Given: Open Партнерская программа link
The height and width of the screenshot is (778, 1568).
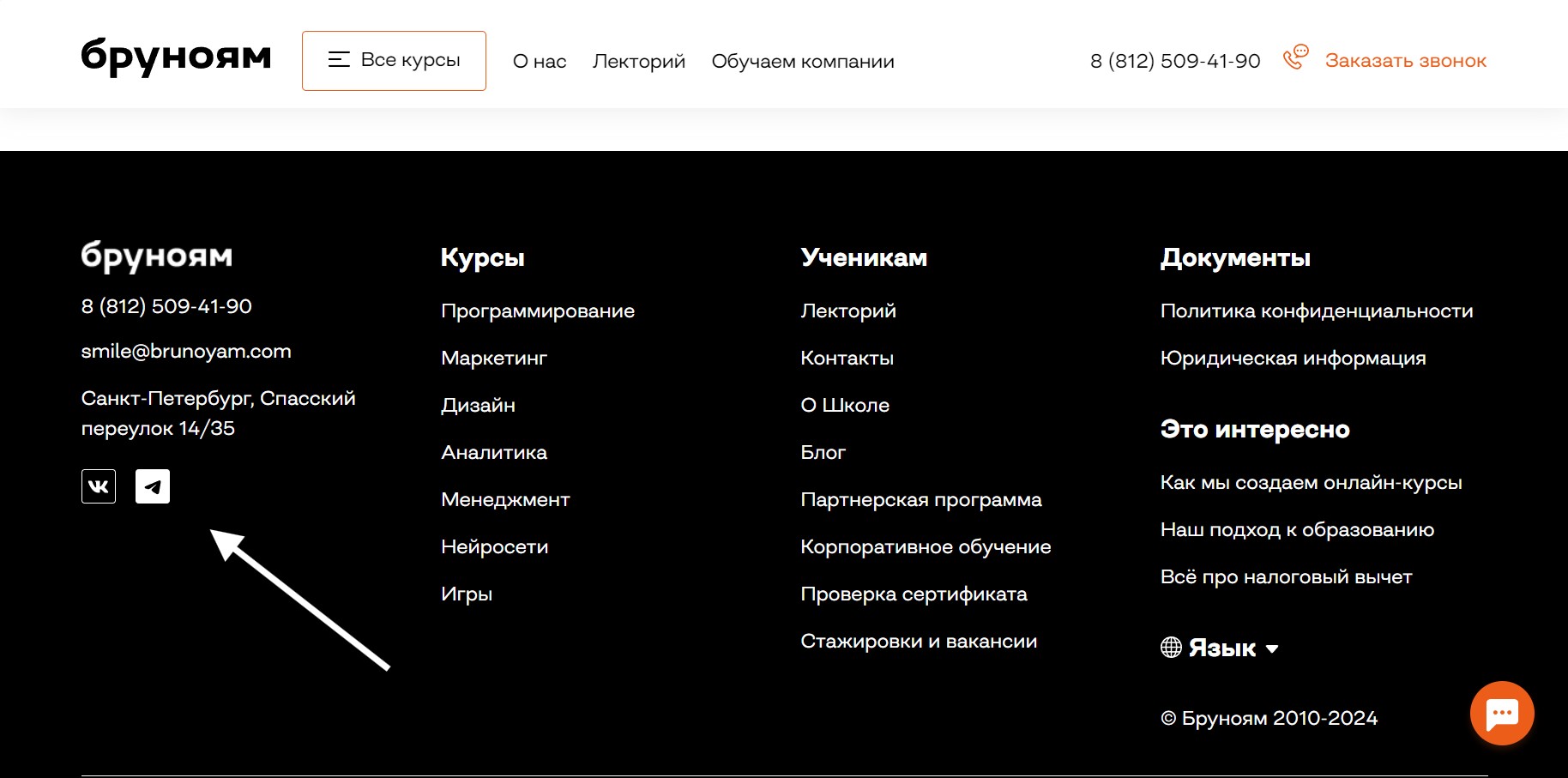Looking at the screenshot, I should (921, 500).
